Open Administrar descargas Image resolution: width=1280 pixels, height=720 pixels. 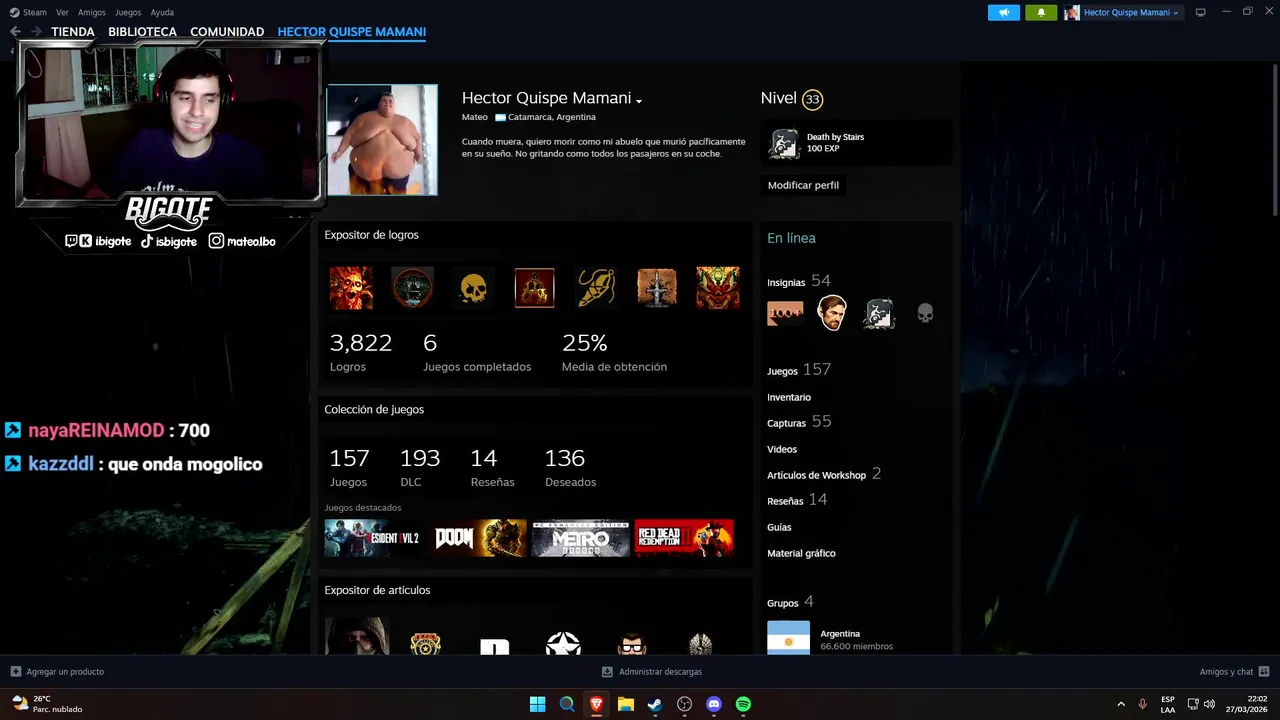pyautogui.click(x=652, y=672)
